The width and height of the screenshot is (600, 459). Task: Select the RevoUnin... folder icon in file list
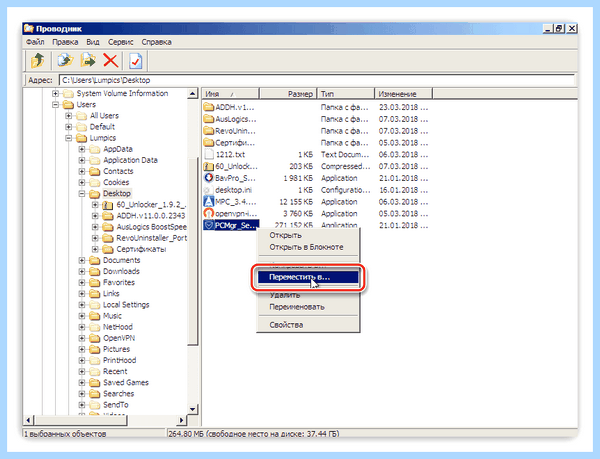click(x=209, y=131)
